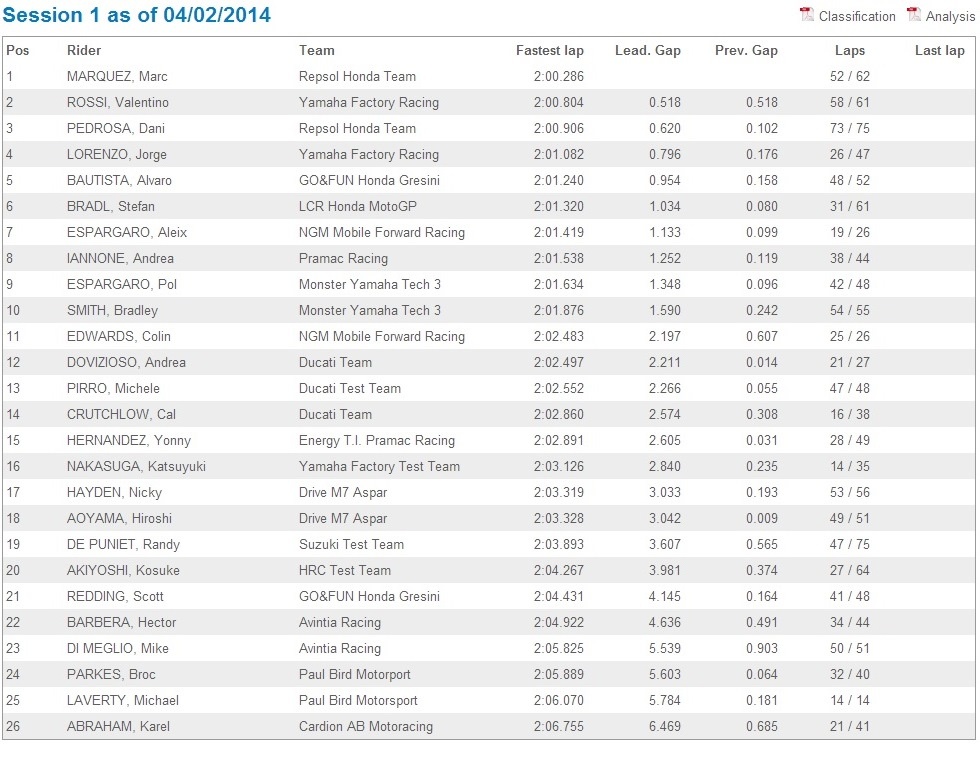Image resolution: width=980 pixels, height=768 pixels.
Task: Select the ROSSI, Valentino rider name
Action: (118, 102)
